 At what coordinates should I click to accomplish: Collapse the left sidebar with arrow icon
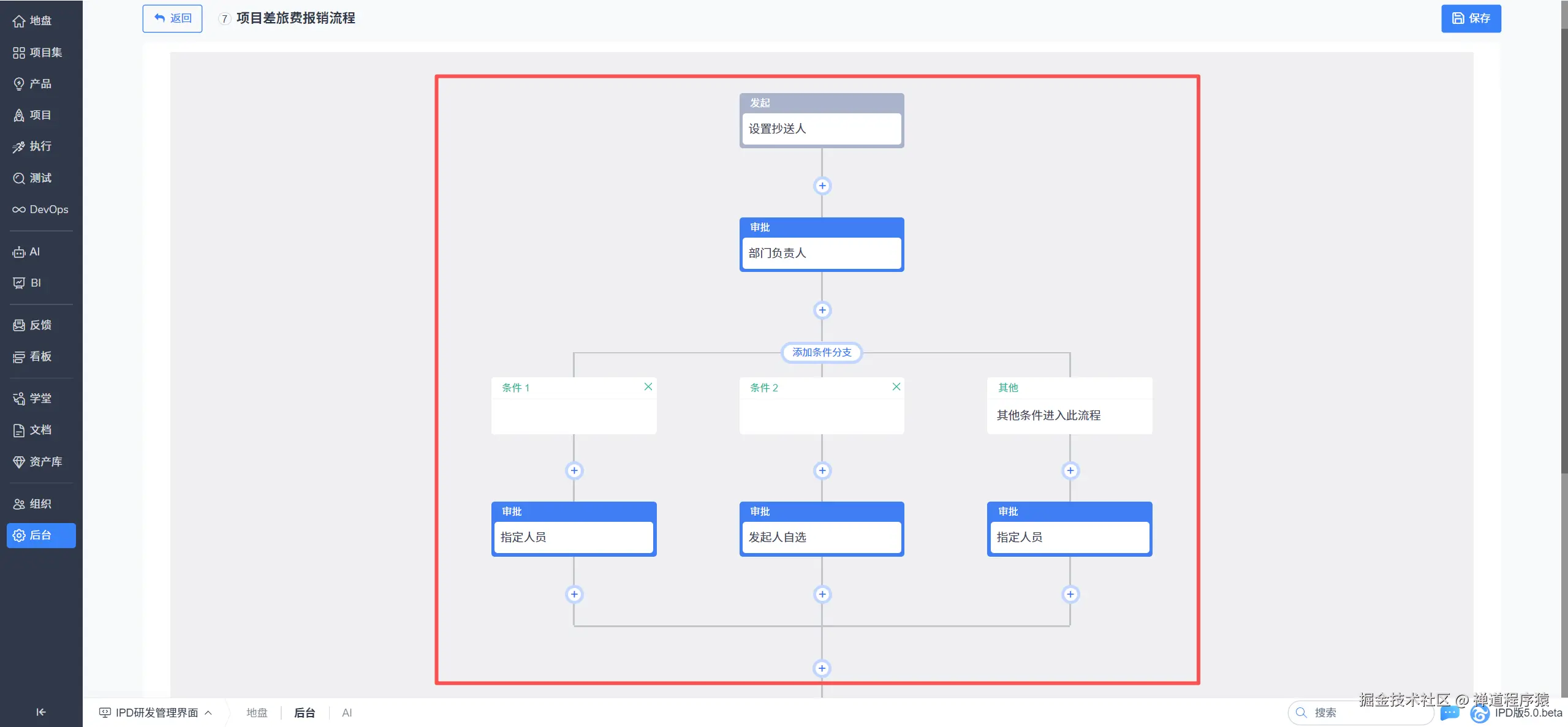[x=40, y=712]
